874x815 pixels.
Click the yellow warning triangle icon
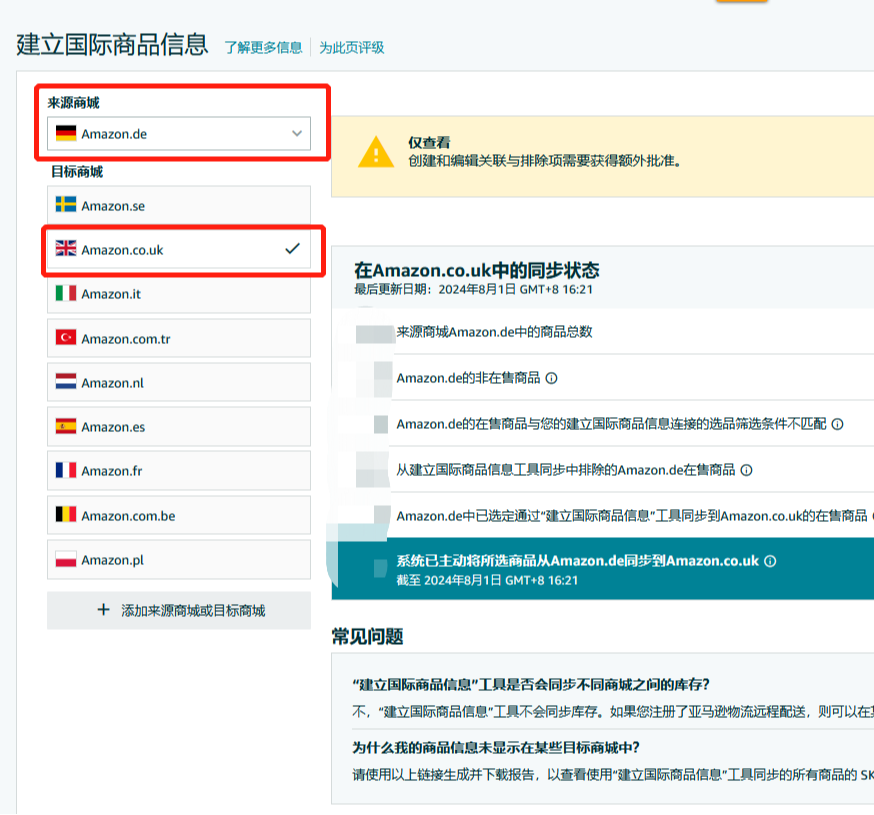tap(376, 152)
